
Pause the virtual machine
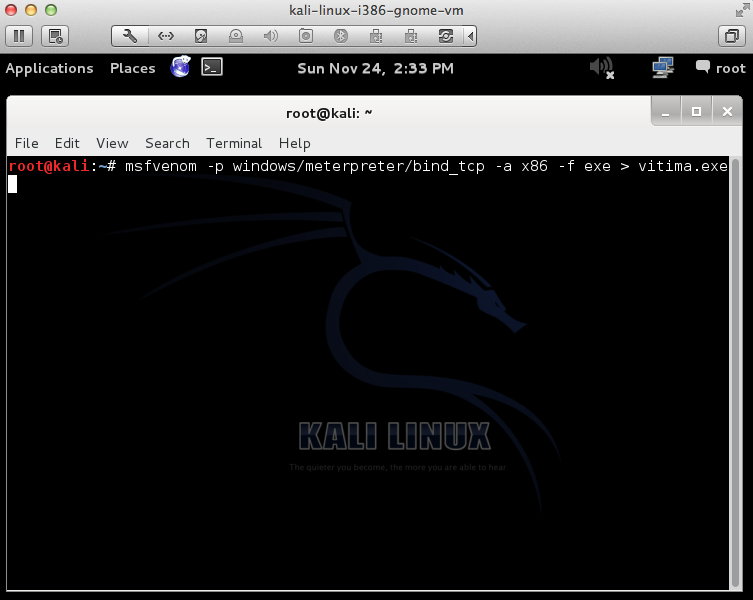pos(19,36)
